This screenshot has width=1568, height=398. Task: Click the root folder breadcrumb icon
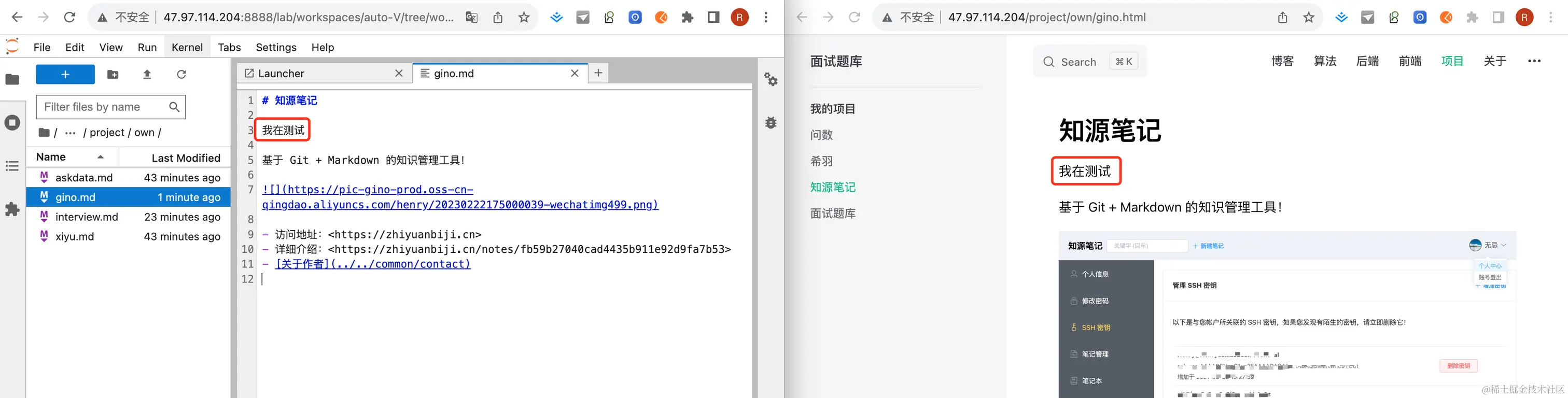45,132
